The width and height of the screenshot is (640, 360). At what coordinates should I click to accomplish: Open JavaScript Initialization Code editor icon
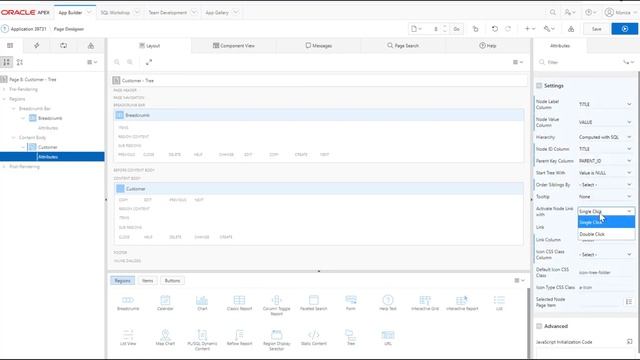629,342
